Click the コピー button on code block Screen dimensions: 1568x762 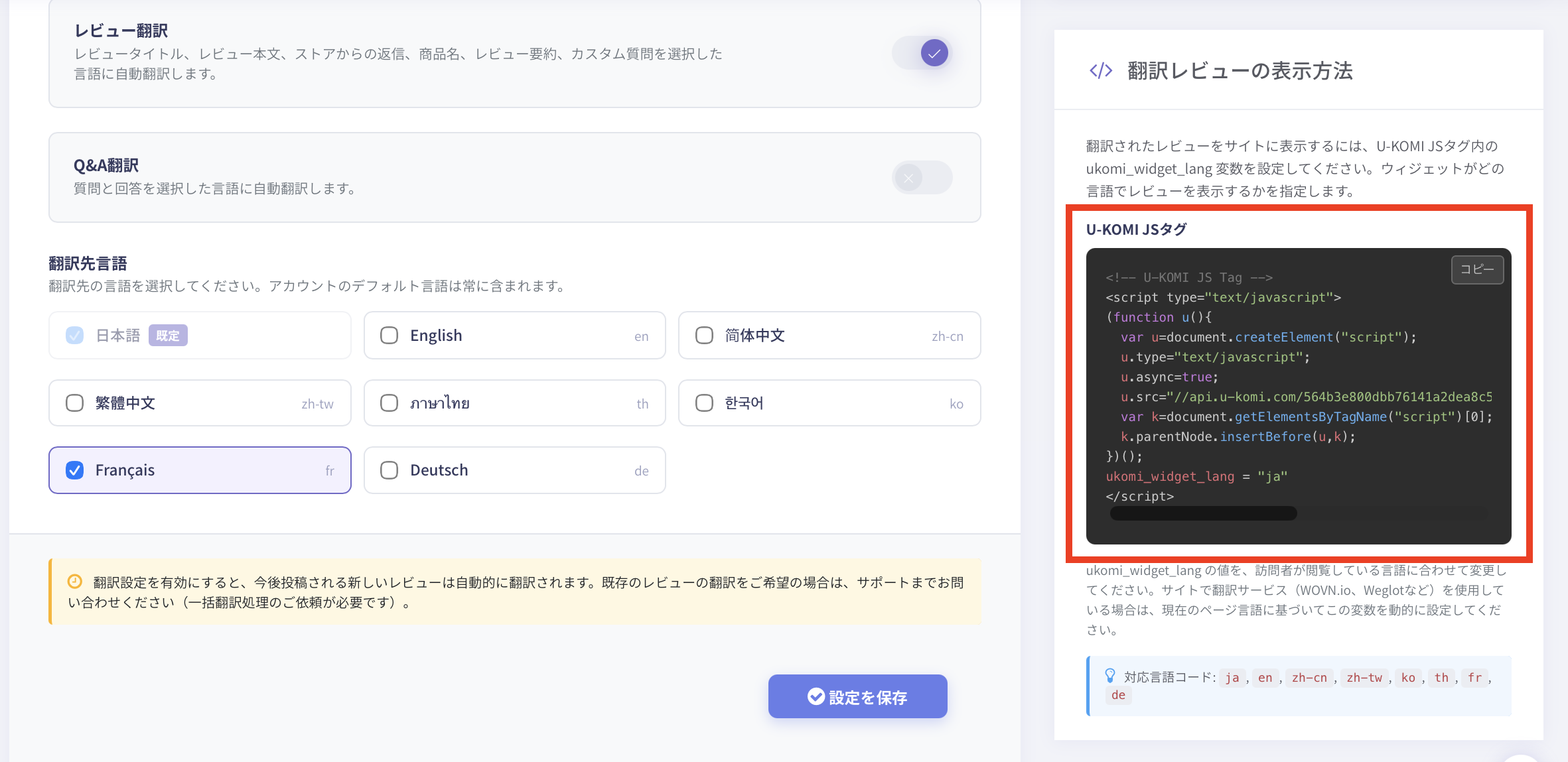pyautogui.click(x=1476, y=269)
